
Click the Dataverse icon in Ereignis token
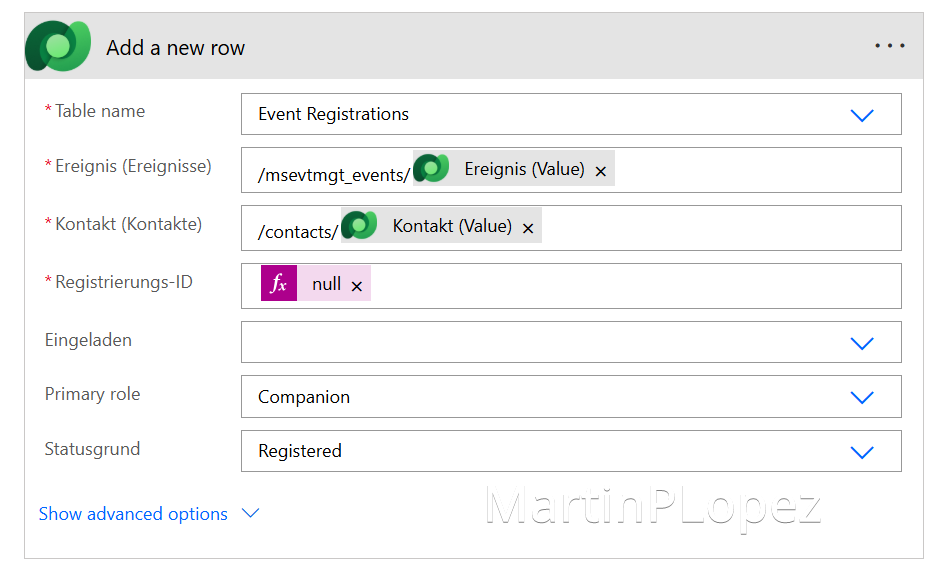[432, 169]
